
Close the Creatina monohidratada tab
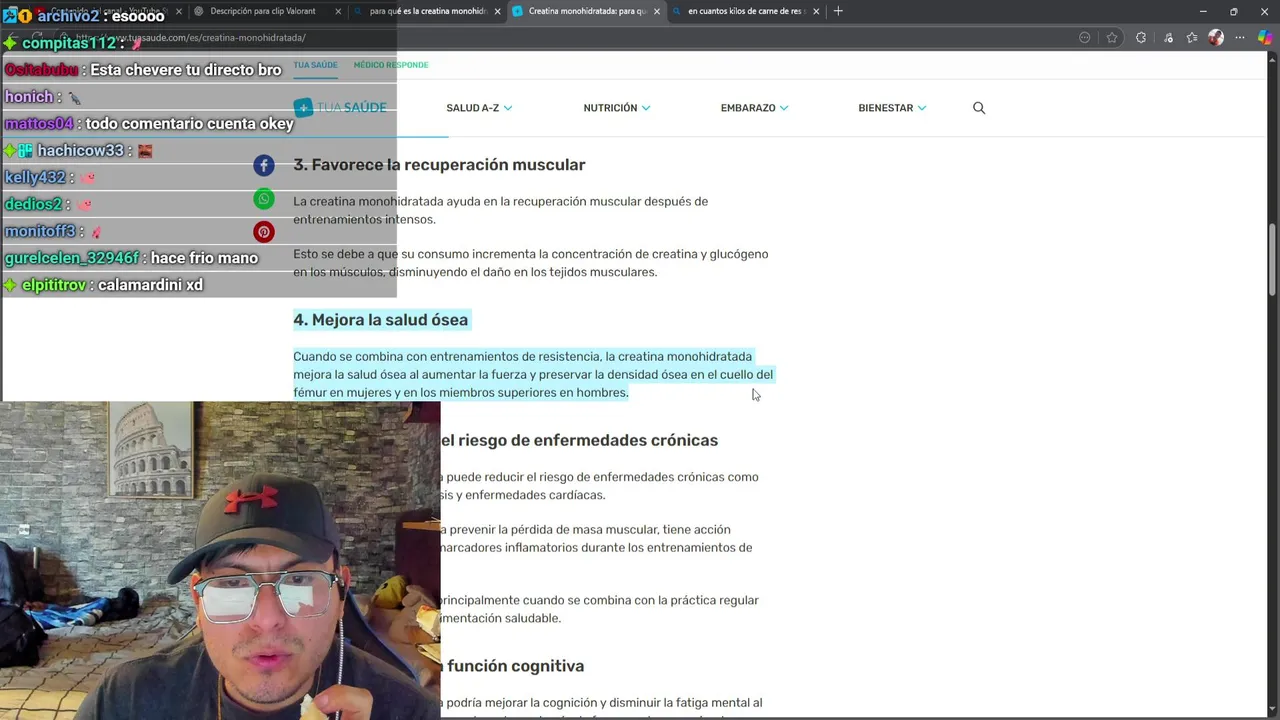657,11
